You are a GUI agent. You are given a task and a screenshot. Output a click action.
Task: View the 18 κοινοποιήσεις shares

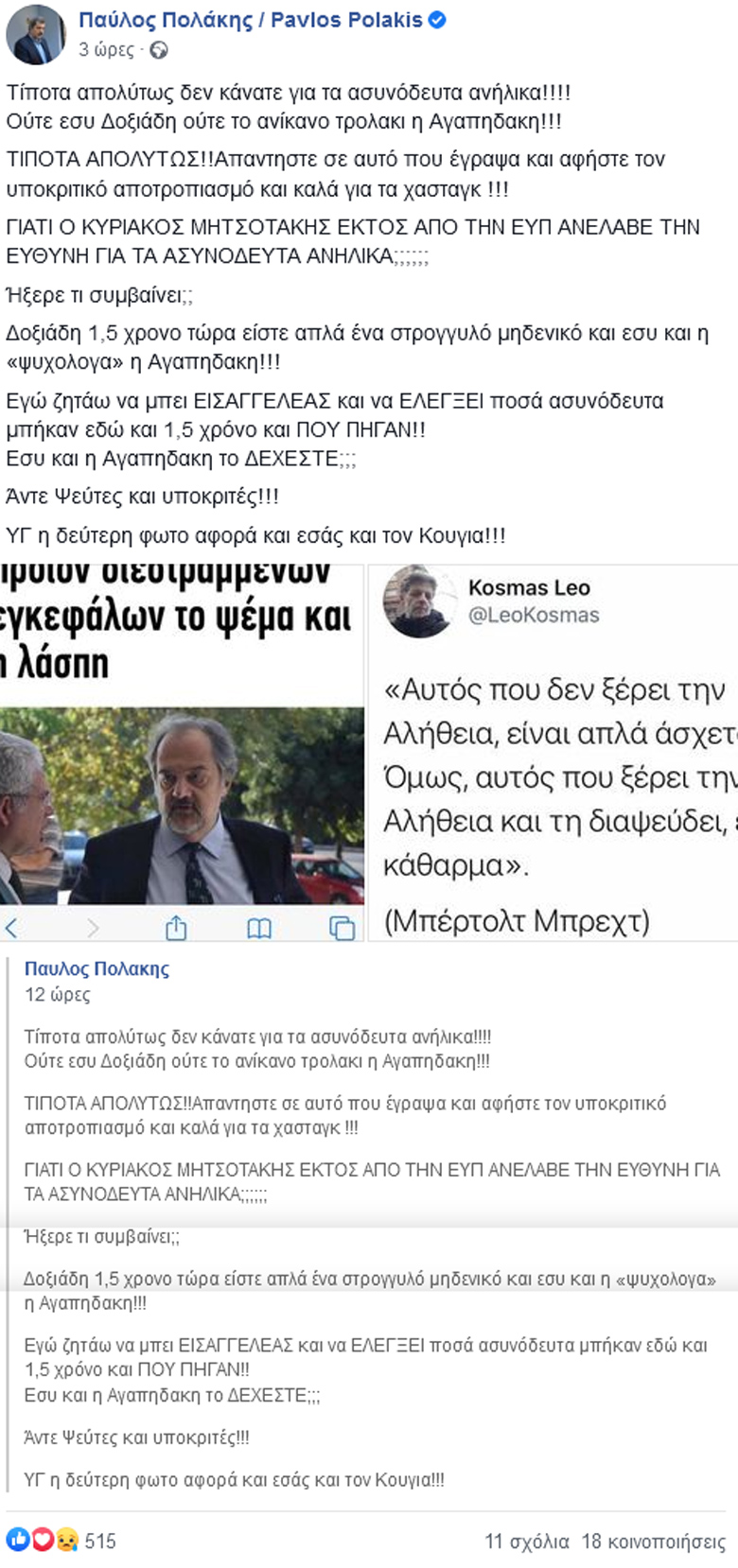tap(654, 1541)
